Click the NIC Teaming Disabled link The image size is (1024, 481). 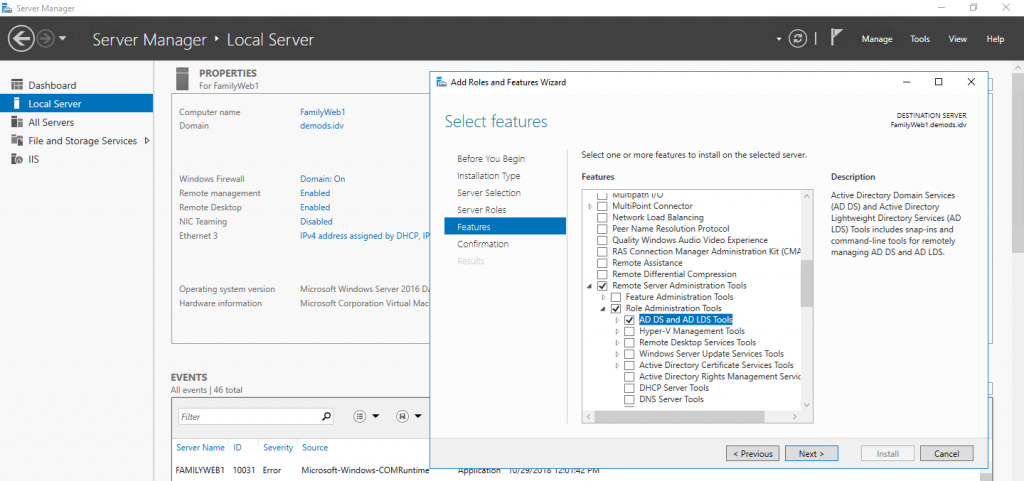tap(316, 222)
